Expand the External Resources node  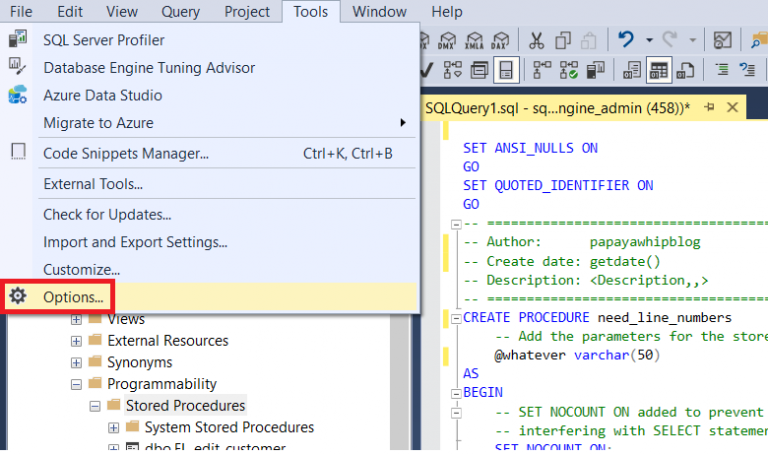(76, 341)
